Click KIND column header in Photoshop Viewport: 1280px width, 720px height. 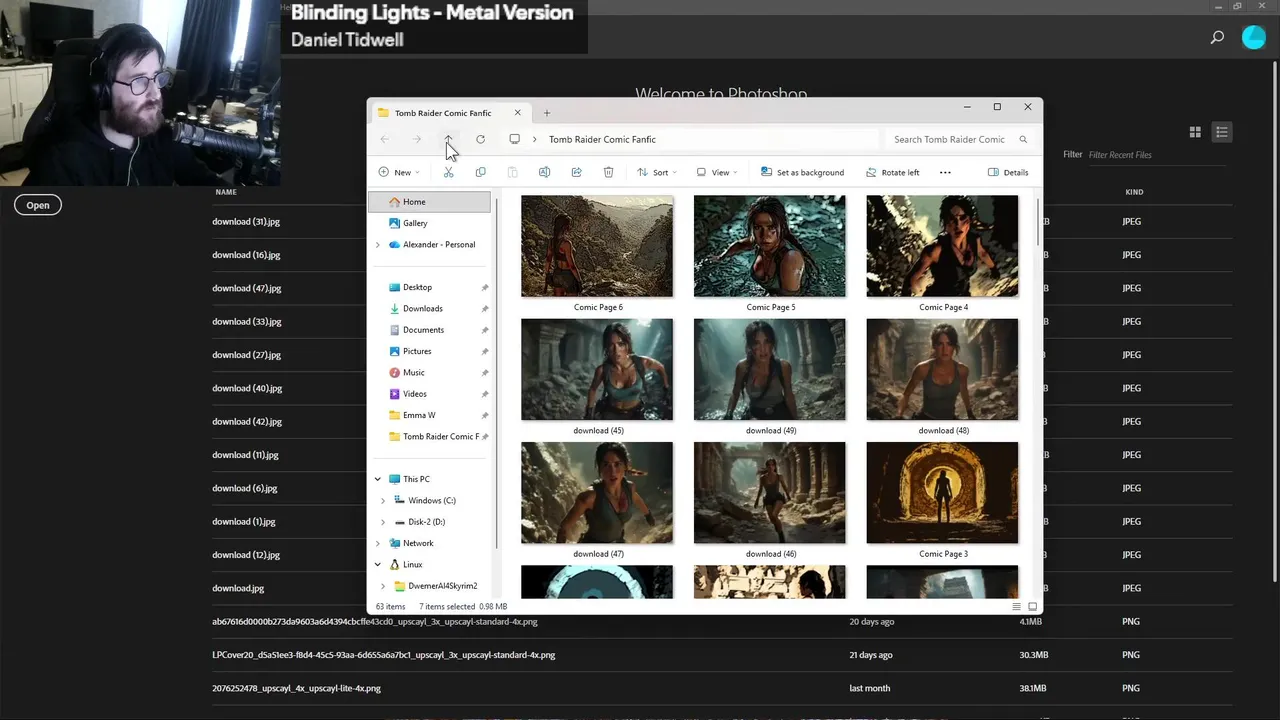[x=1134, y=192]
